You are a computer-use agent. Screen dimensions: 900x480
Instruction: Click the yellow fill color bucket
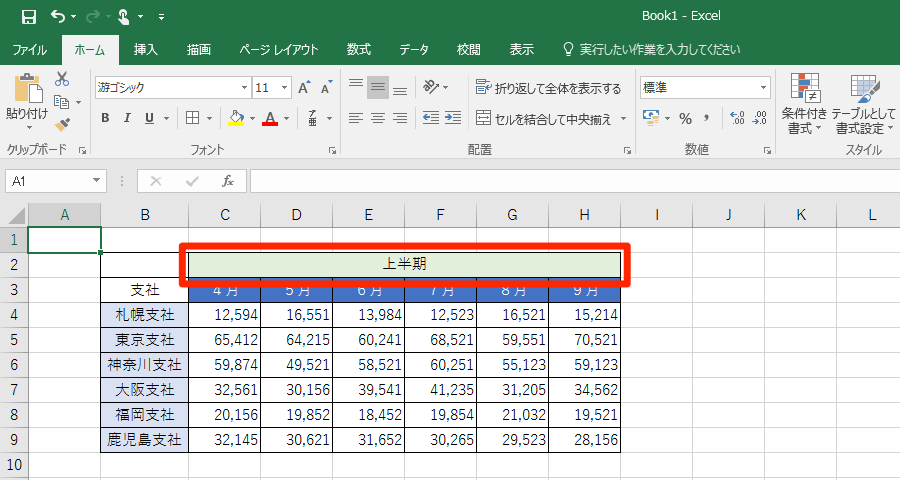coord(235,118)
